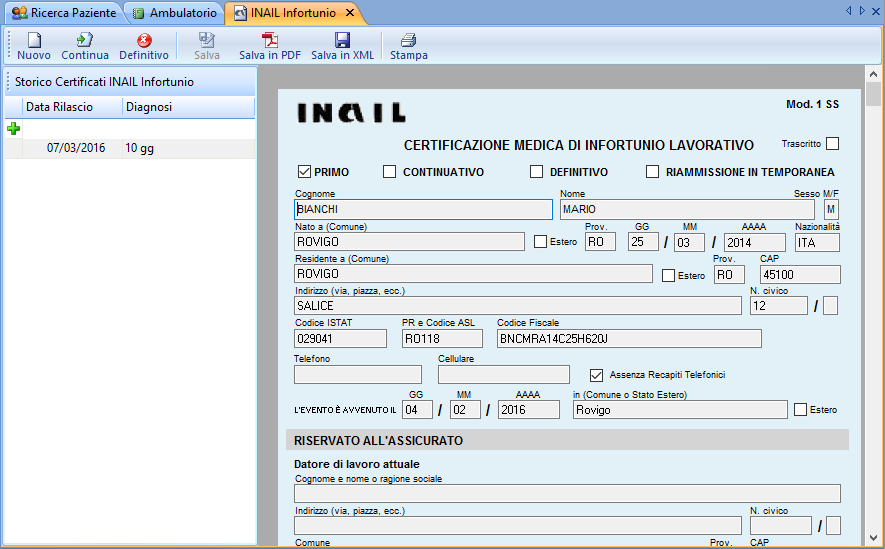Check the DEFINITIVO checkbox
The height and width of the screenshot is (549, 885).
[536, 172]
